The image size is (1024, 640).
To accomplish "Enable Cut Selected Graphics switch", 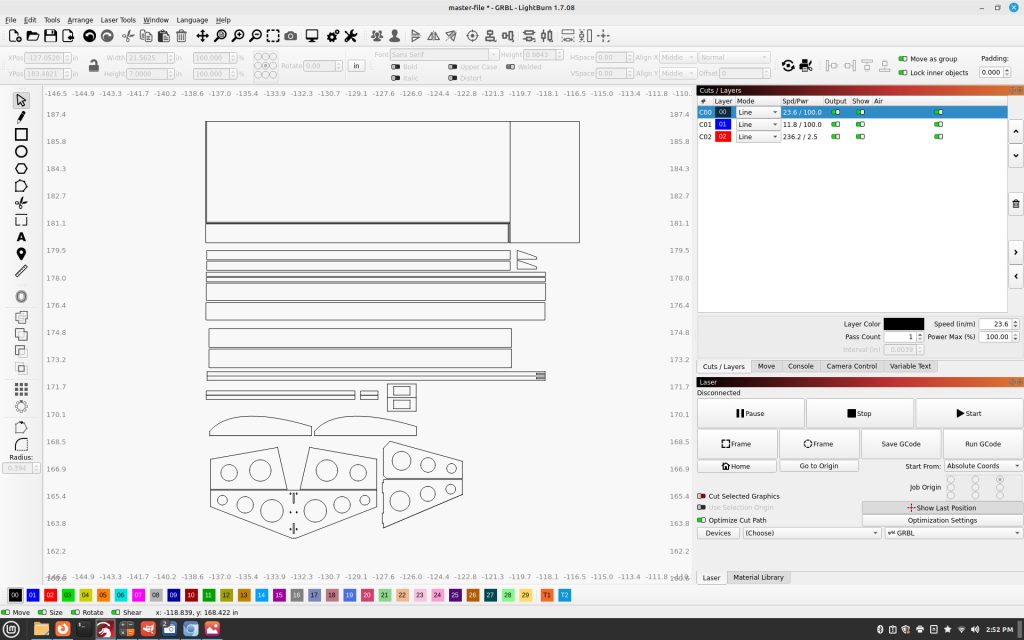I will tap(701, 496).
